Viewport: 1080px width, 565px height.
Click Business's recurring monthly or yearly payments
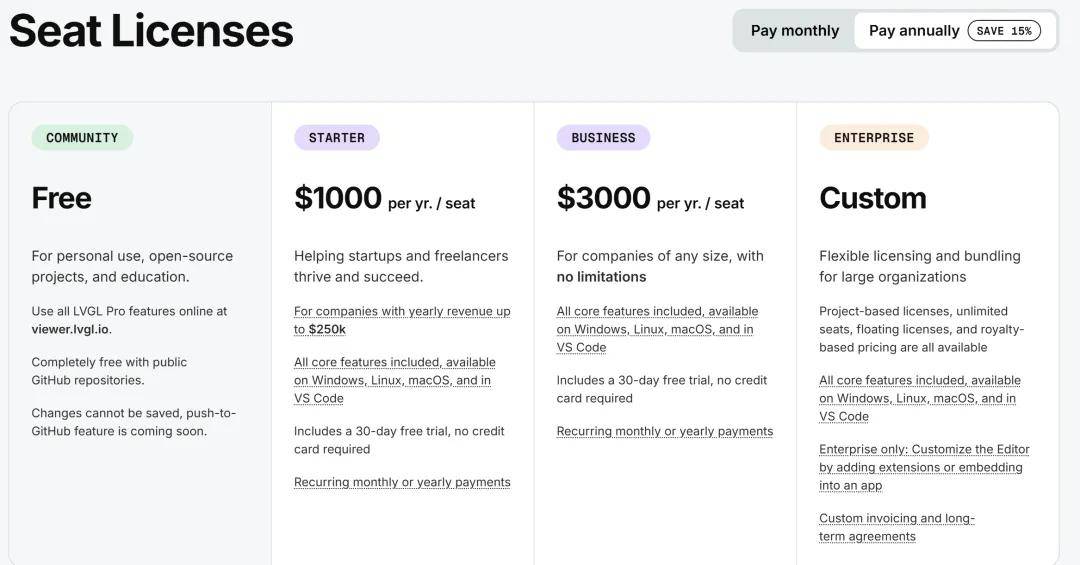[665, 431]
